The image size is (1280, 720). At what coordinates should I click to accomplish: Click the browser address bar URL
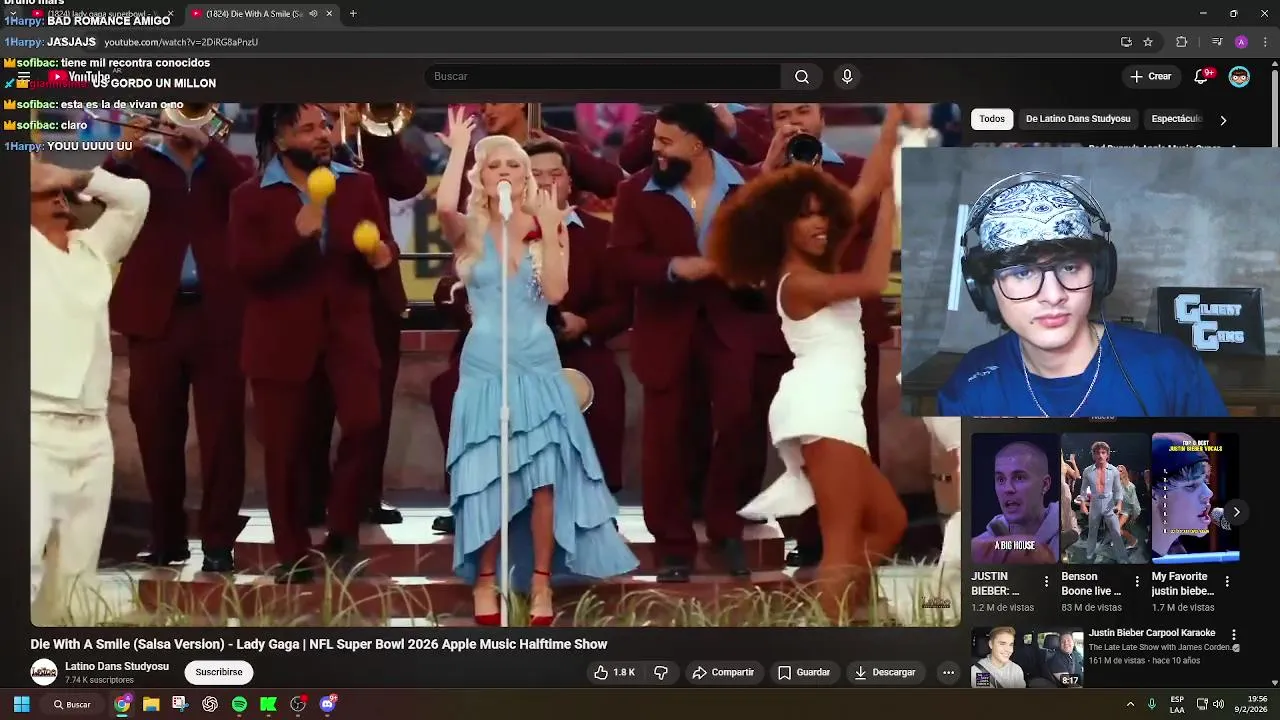point(181,42)
